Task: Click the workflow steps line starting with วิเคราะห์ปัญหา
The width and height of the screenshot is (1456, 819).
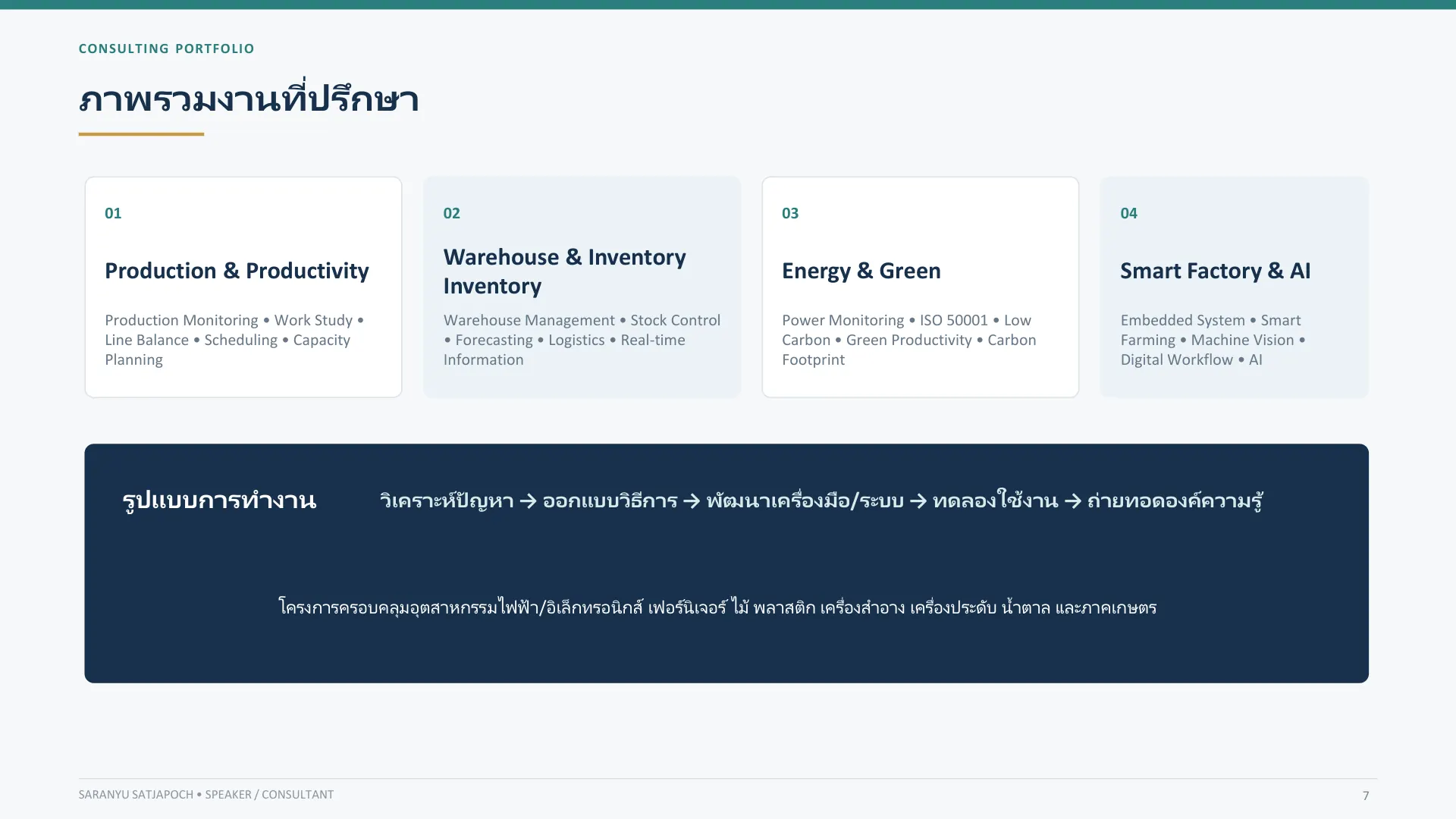Action: tap(821, 500)
